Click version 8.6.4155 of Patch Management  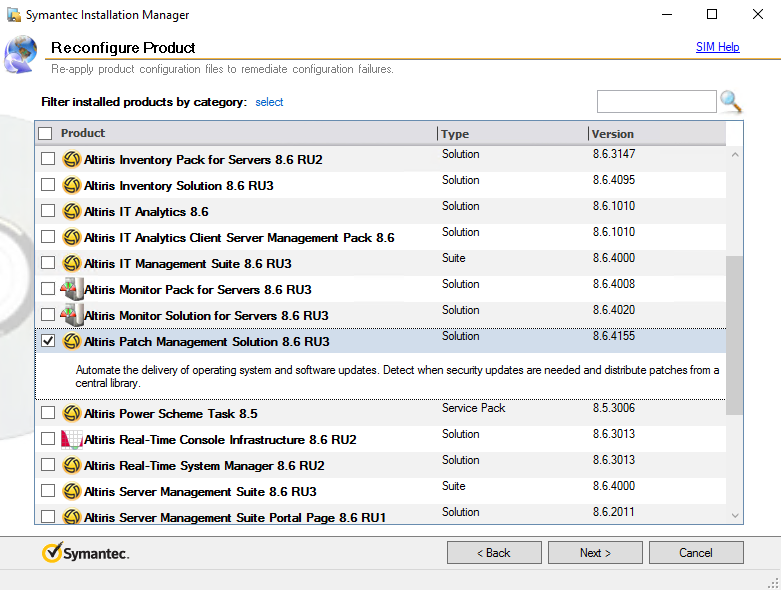[x=614, y=336]
